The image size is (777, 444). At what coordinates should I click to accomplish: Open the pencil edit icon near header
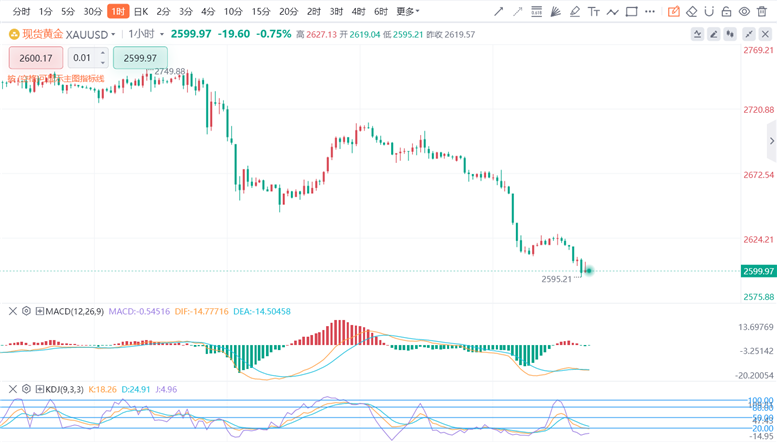[714, 34]
